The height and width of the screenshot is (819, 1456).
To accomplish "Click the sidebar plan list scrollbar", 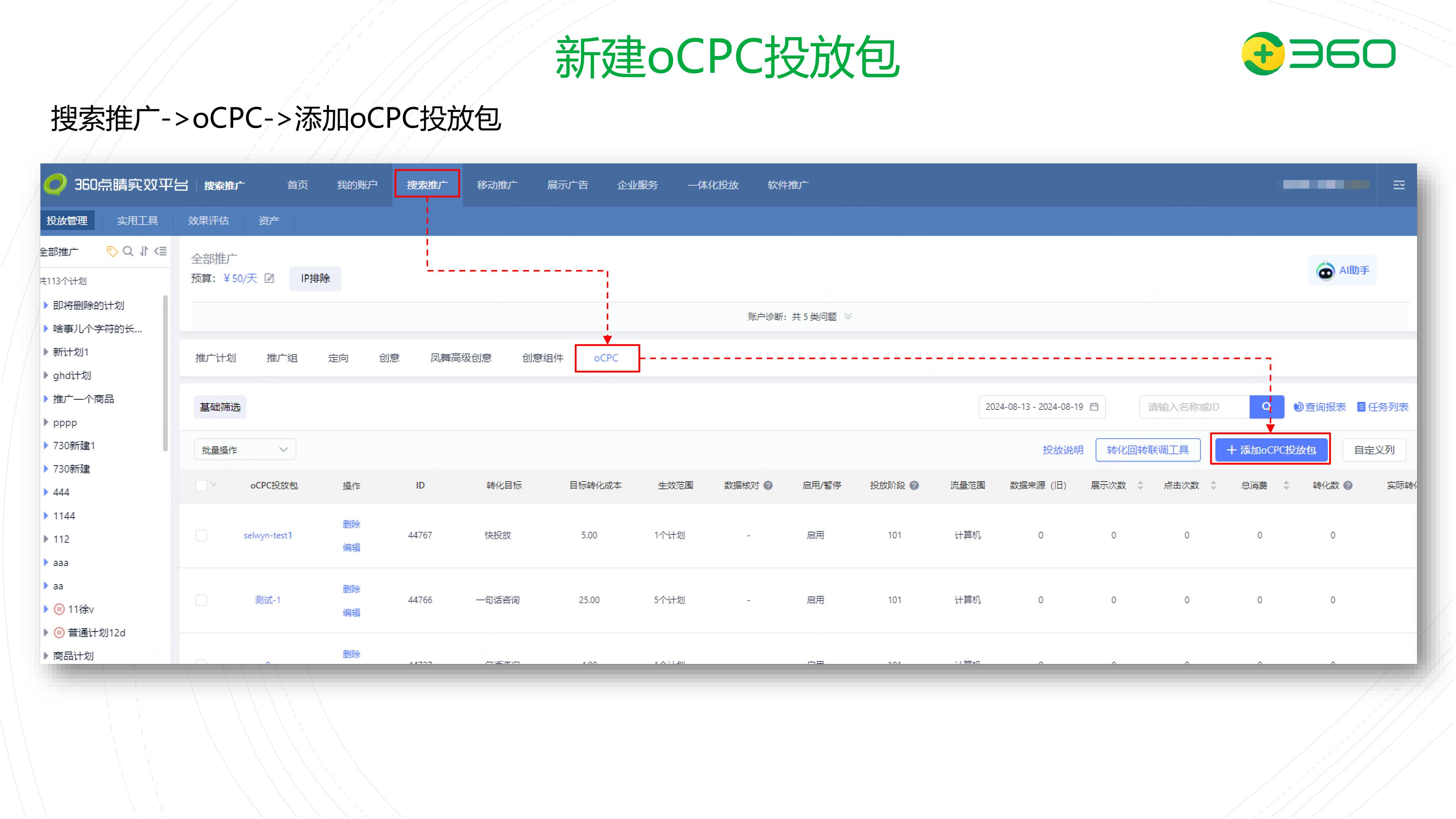I will click(x=165, y=373).
